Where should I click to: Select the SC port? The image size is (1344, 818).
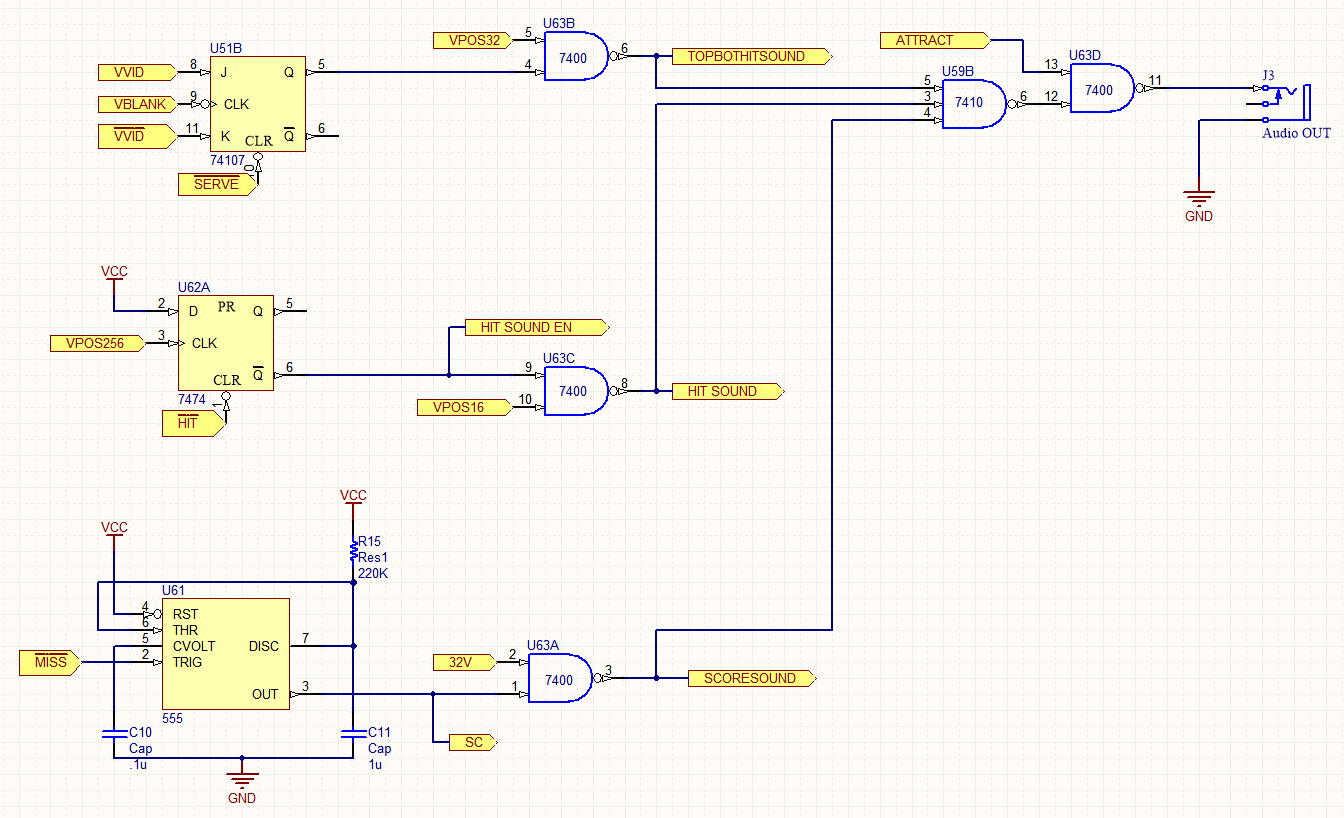pos(474,742)
